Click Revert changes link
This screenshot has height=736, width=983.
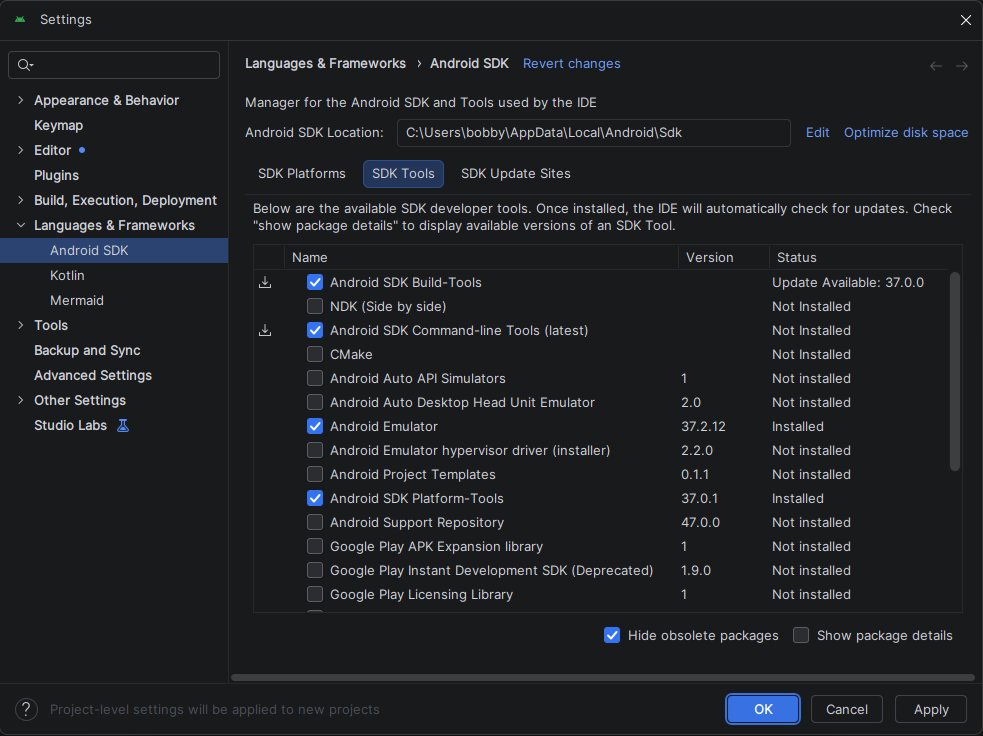click(x=572, y=63)
